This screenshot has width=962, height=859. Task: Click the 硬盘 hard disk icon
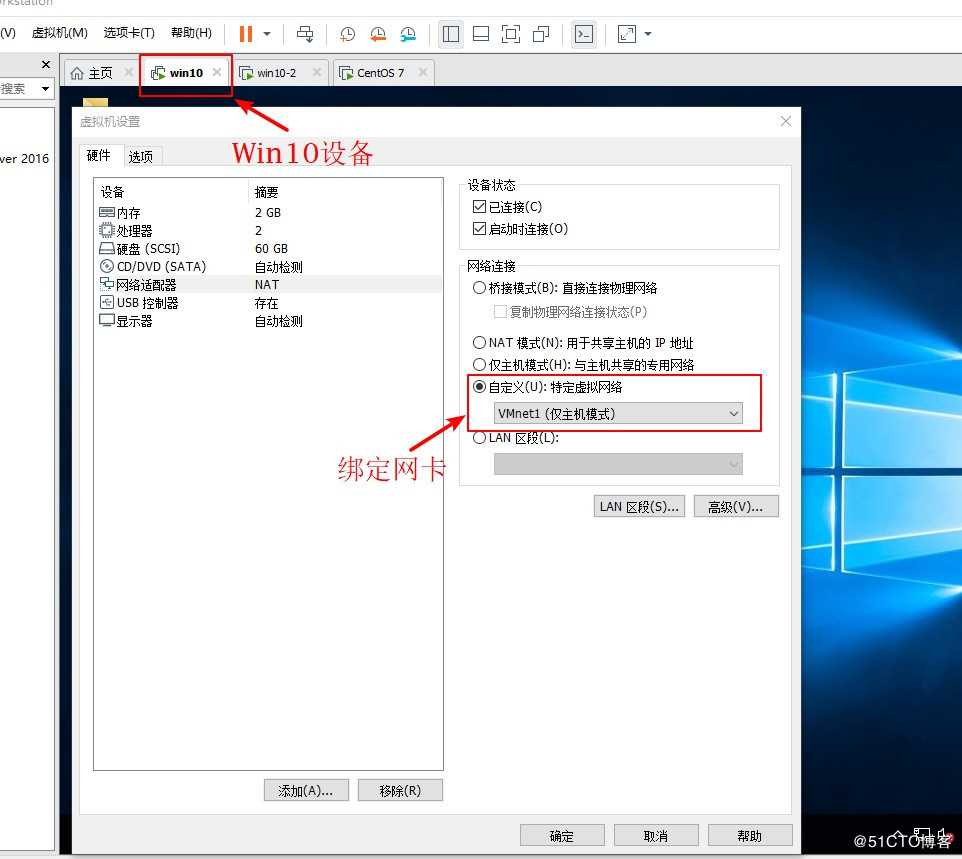[x=107, y=248]
